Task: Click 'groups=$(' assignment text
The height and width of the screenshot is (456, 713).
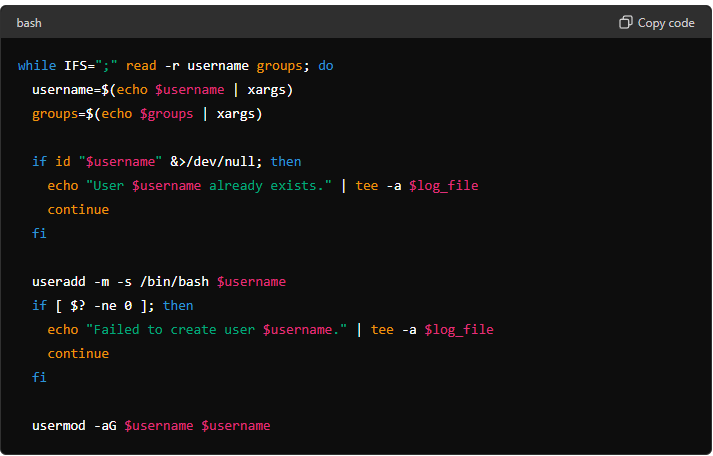Action: pyautogui.click(x=66, y=114)
